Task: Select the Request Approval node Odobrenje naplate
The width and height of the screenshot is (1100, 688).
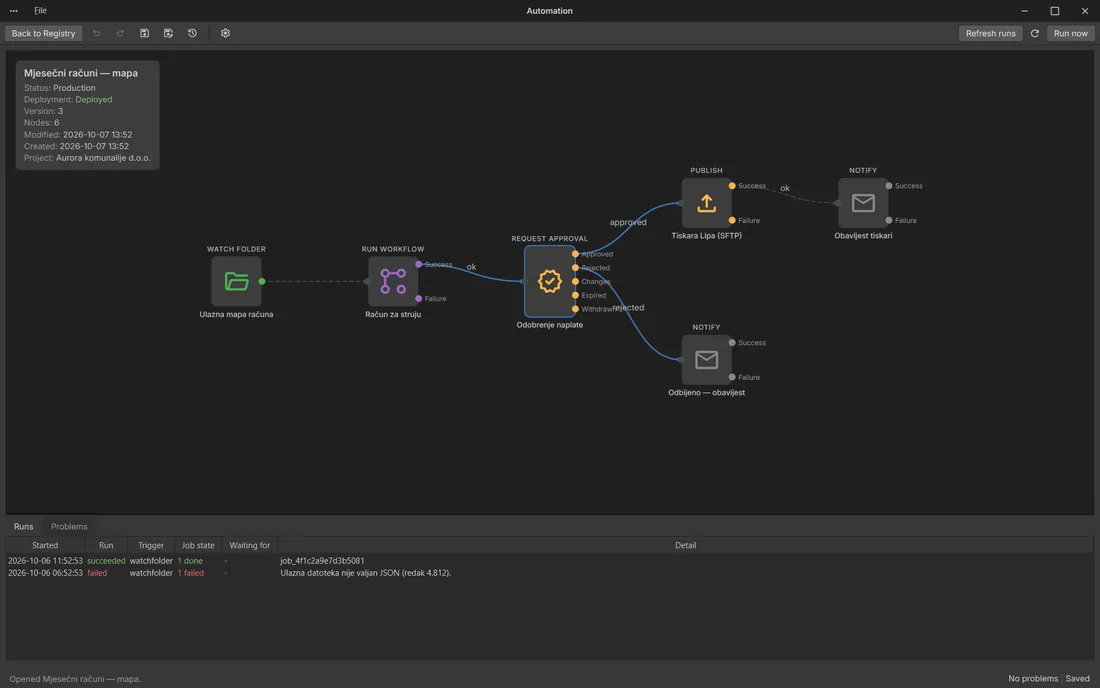Action: click(549, 281)
